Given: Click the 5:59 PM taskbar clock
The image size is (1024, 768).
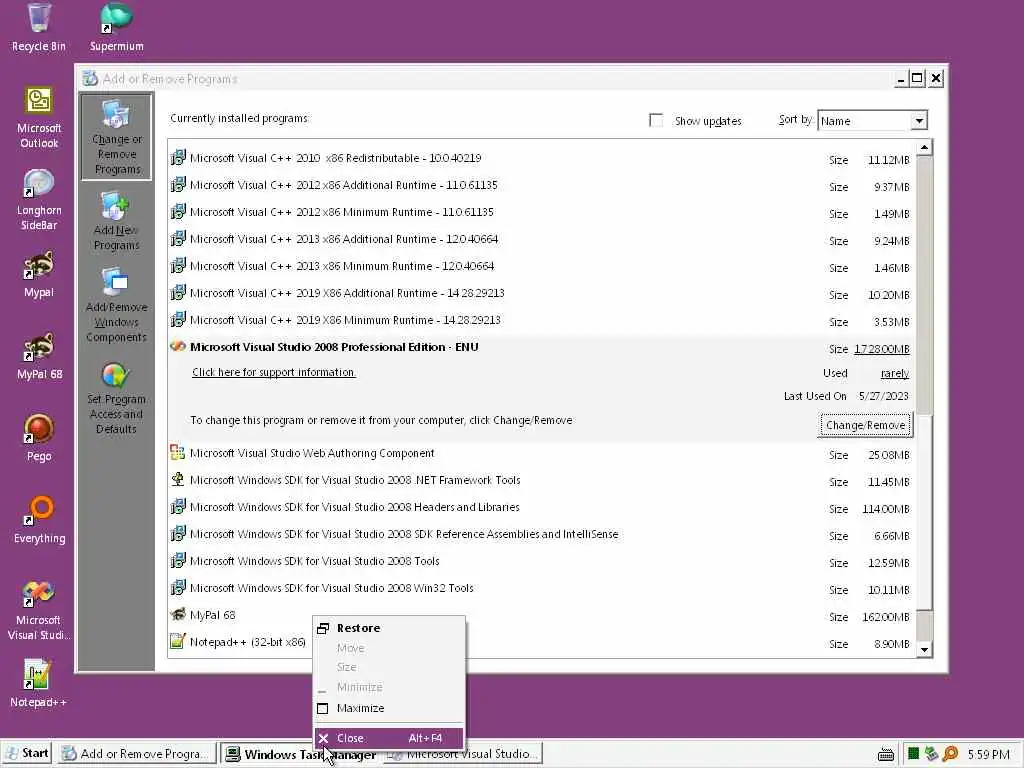Looking at the screenshot, I should 988,754.
